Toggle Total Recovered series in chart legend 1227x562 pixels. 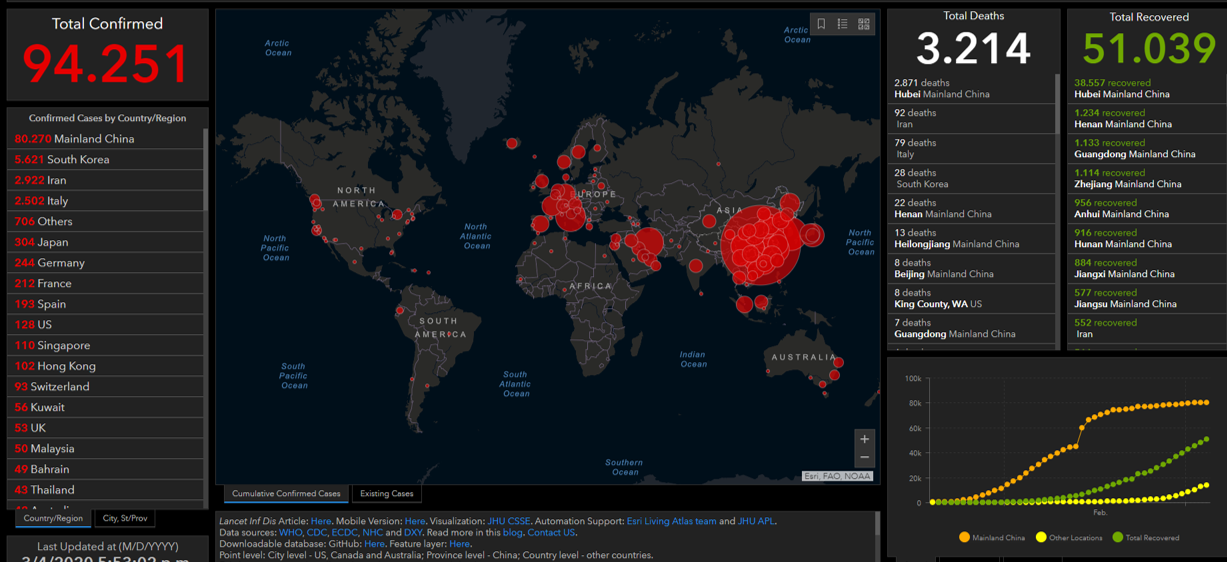(x=1146, y=538)
